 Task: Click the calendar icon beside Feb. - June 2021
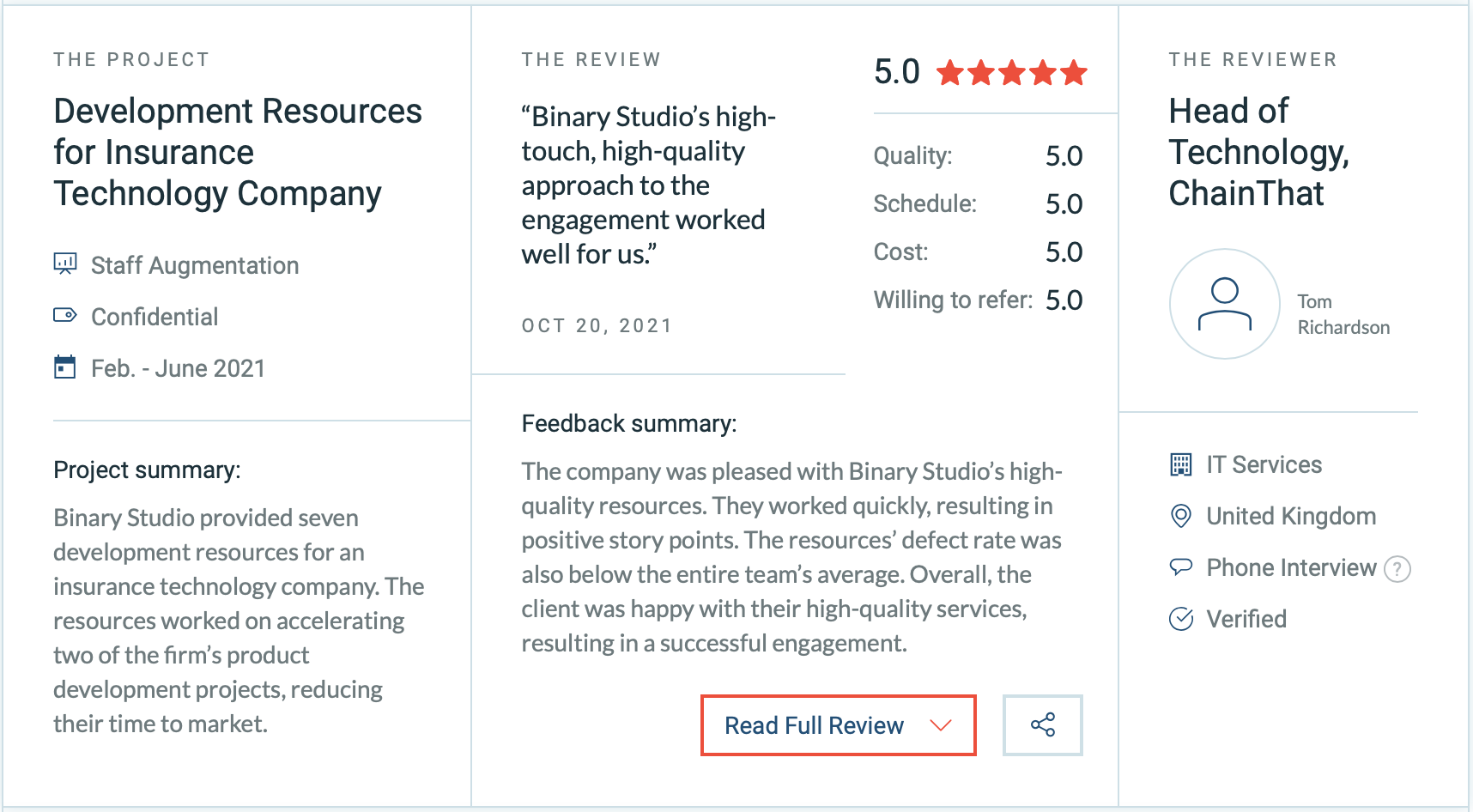click(x=65, y=367)
